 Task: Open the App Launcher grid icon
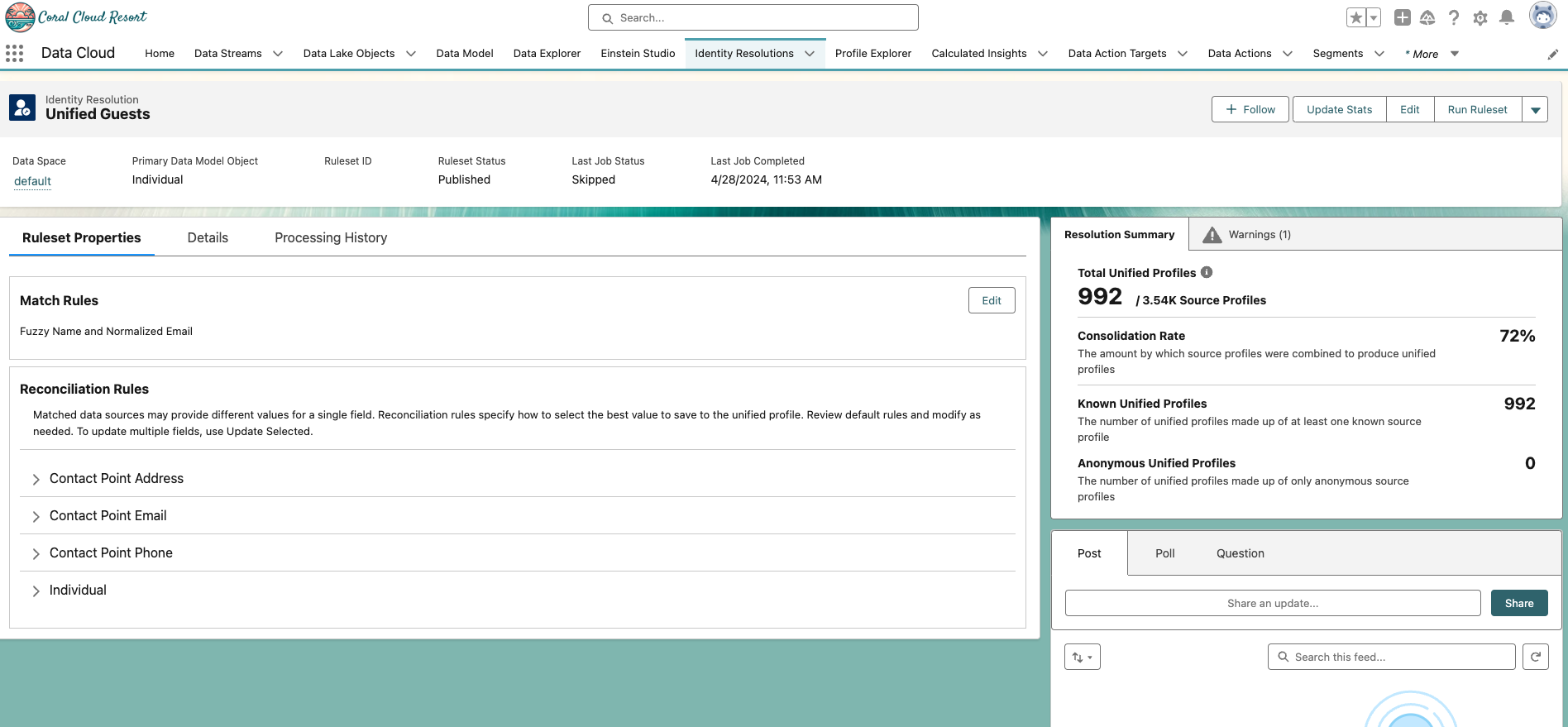(14, 54)
